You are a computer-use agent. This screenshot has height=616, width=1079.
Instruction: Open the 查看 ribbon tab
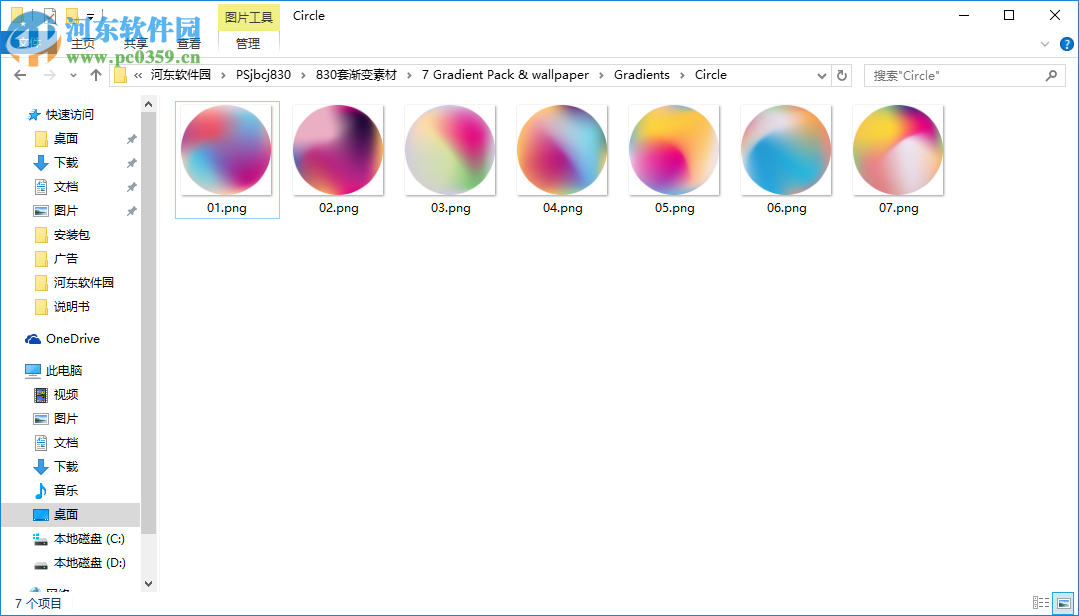click(x=189, y=43)
